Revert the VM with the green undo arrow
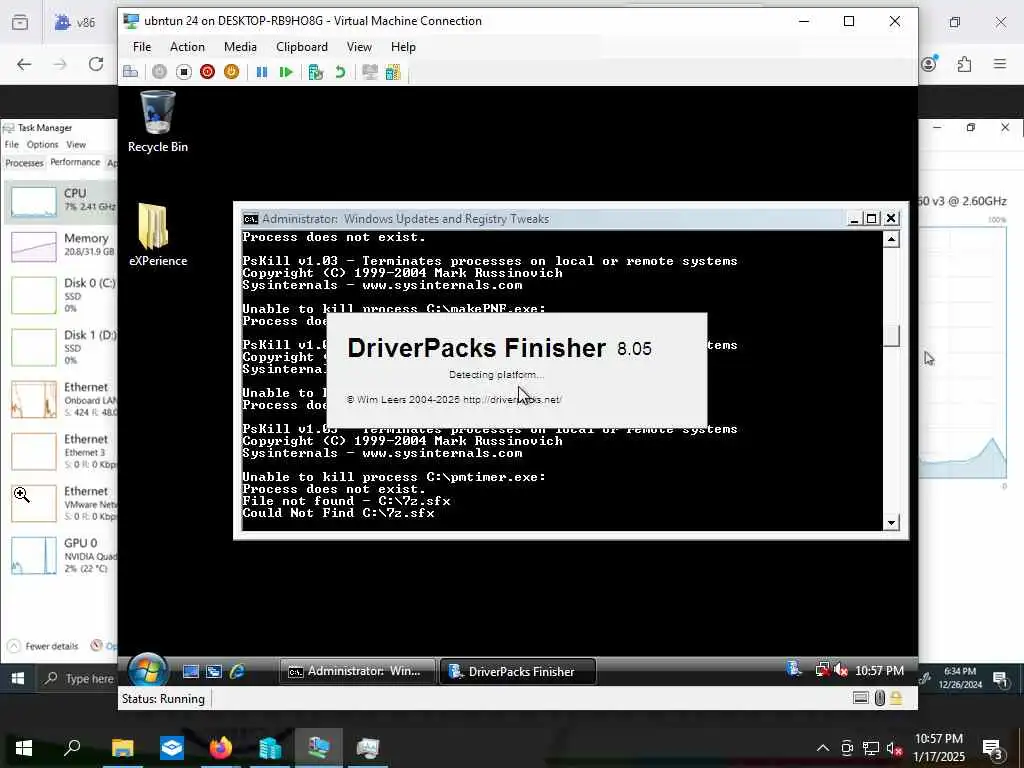Viewport: 1024px width, 768px height. 340,72
